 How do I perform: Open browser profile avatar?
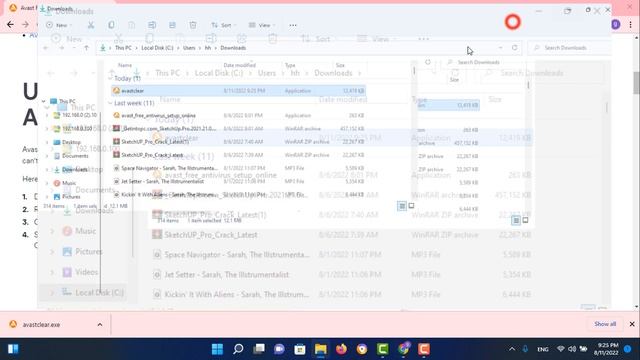click(616, 24)
